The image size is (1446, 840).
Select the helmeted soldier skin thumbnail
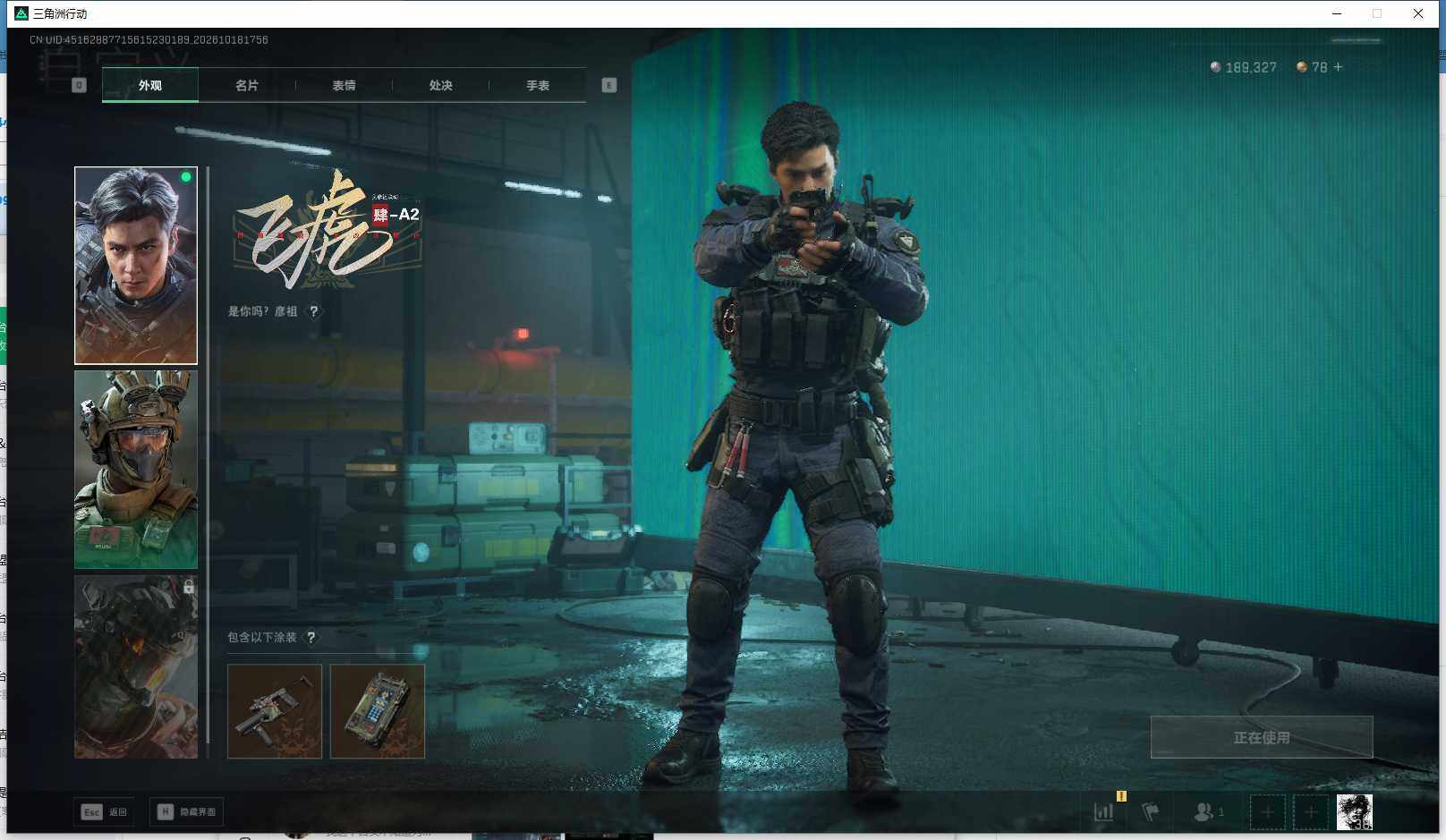point(136,470)
